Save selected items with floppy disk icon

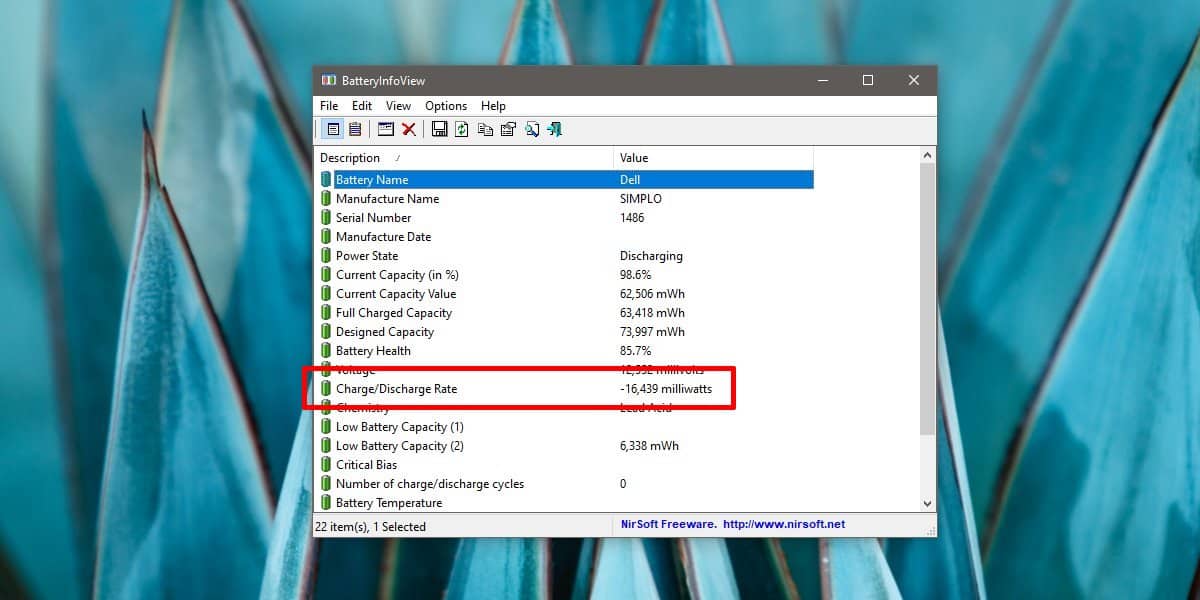[x=439, y=129]
